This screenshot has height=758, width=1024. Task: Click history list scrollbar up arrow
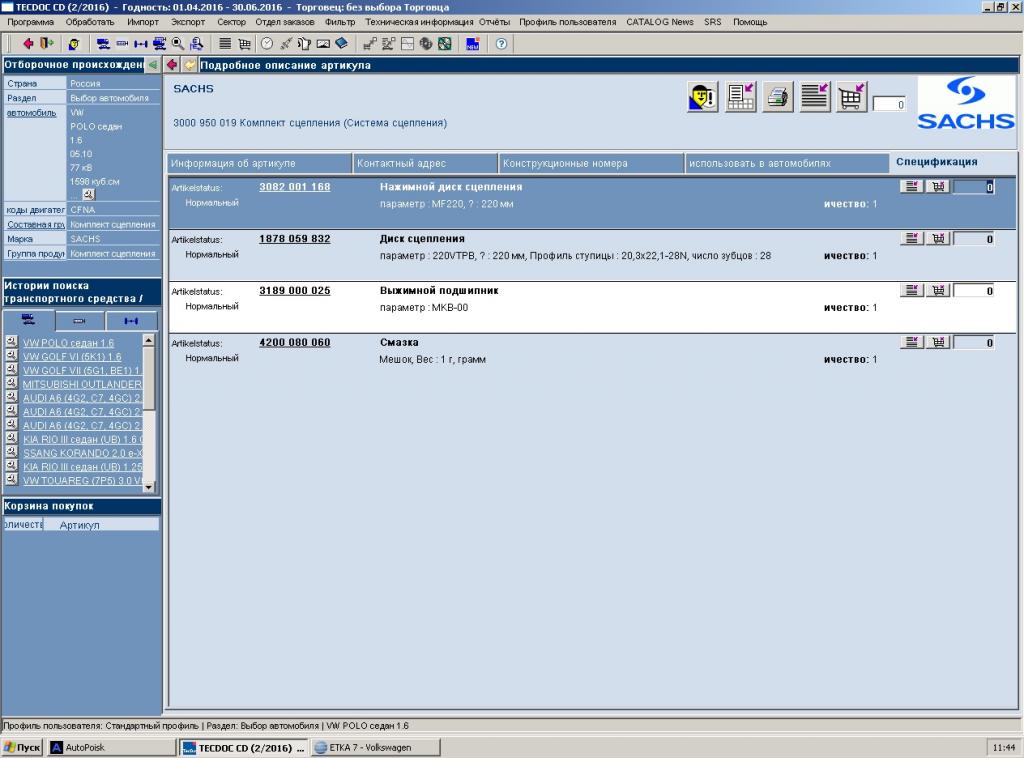[x=149, y=340]
